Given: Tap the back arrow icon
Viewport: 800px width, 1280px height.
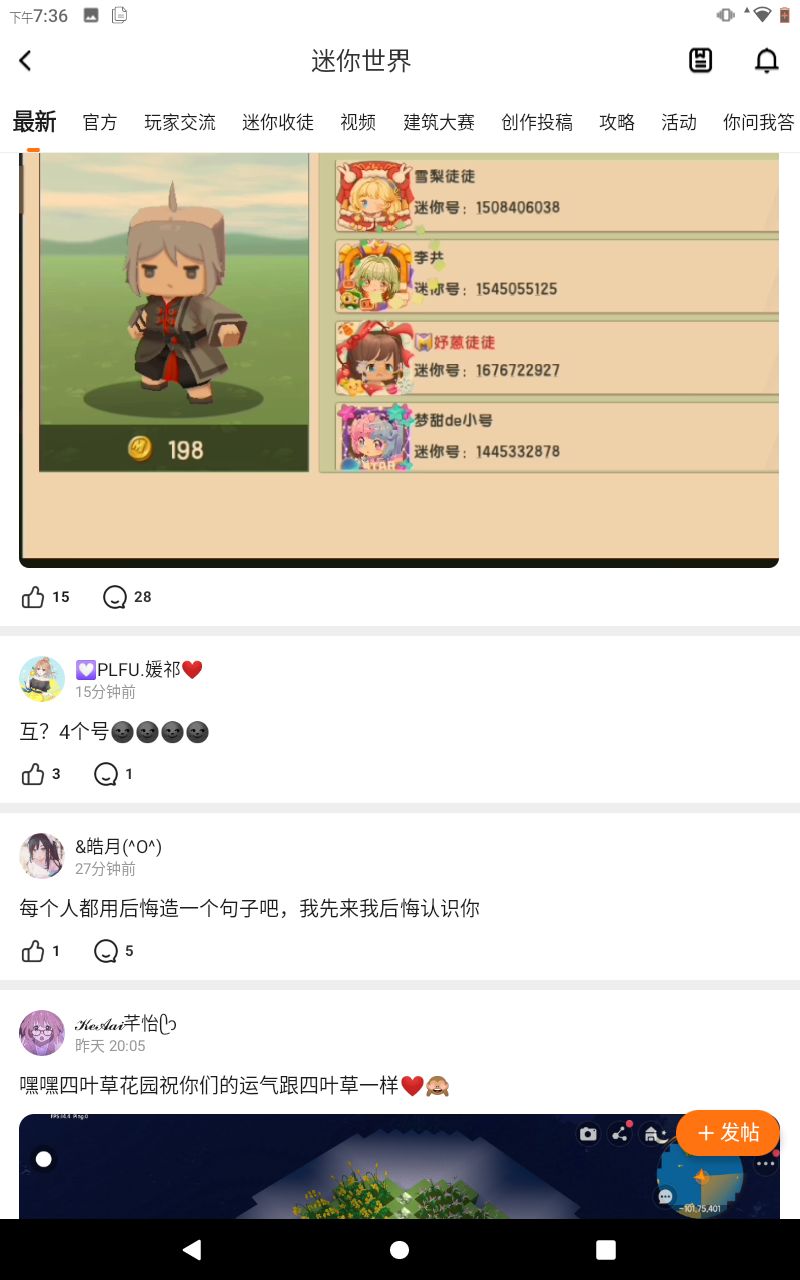Looking at the screenshot, I should click(26, 61).
